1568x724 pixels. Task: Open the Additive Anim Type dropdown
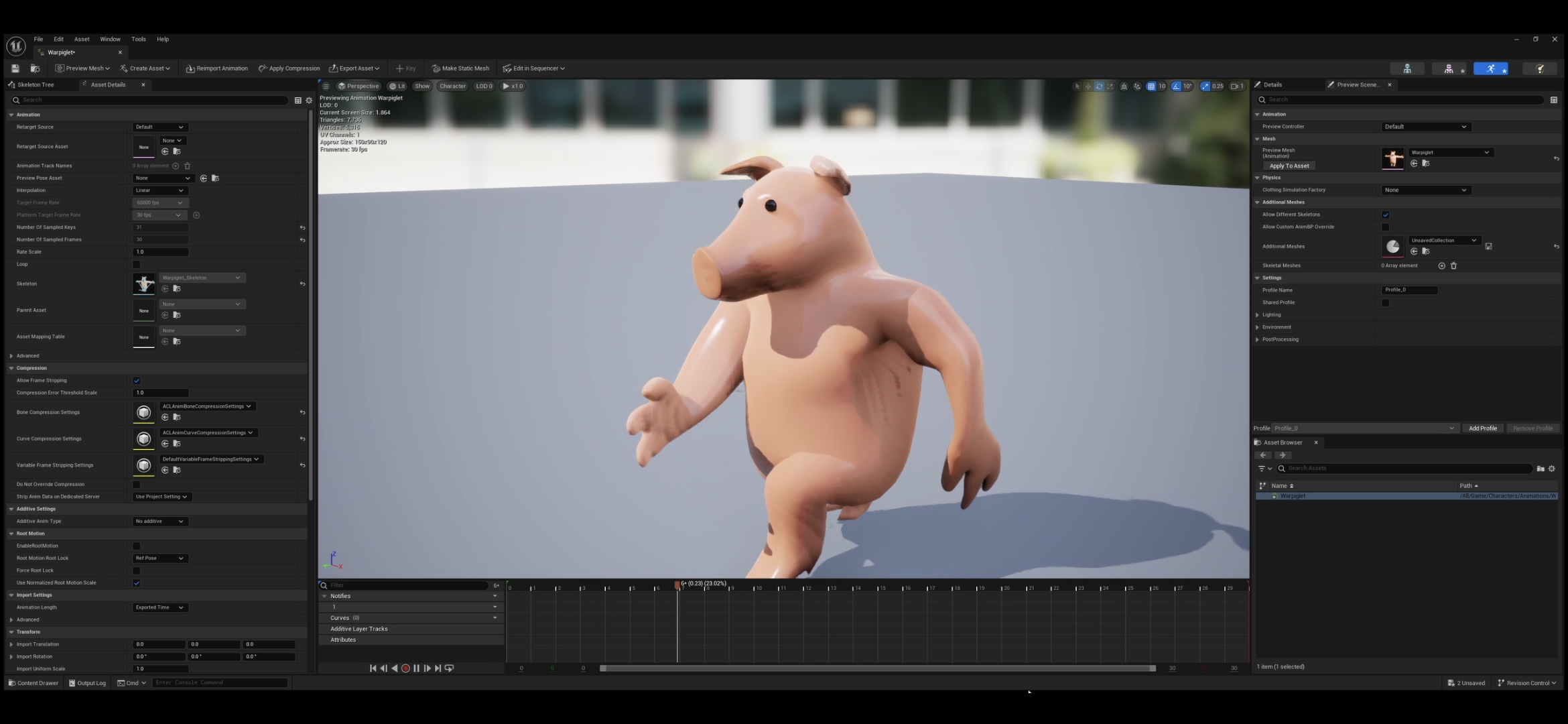click(x=160, y=522)
